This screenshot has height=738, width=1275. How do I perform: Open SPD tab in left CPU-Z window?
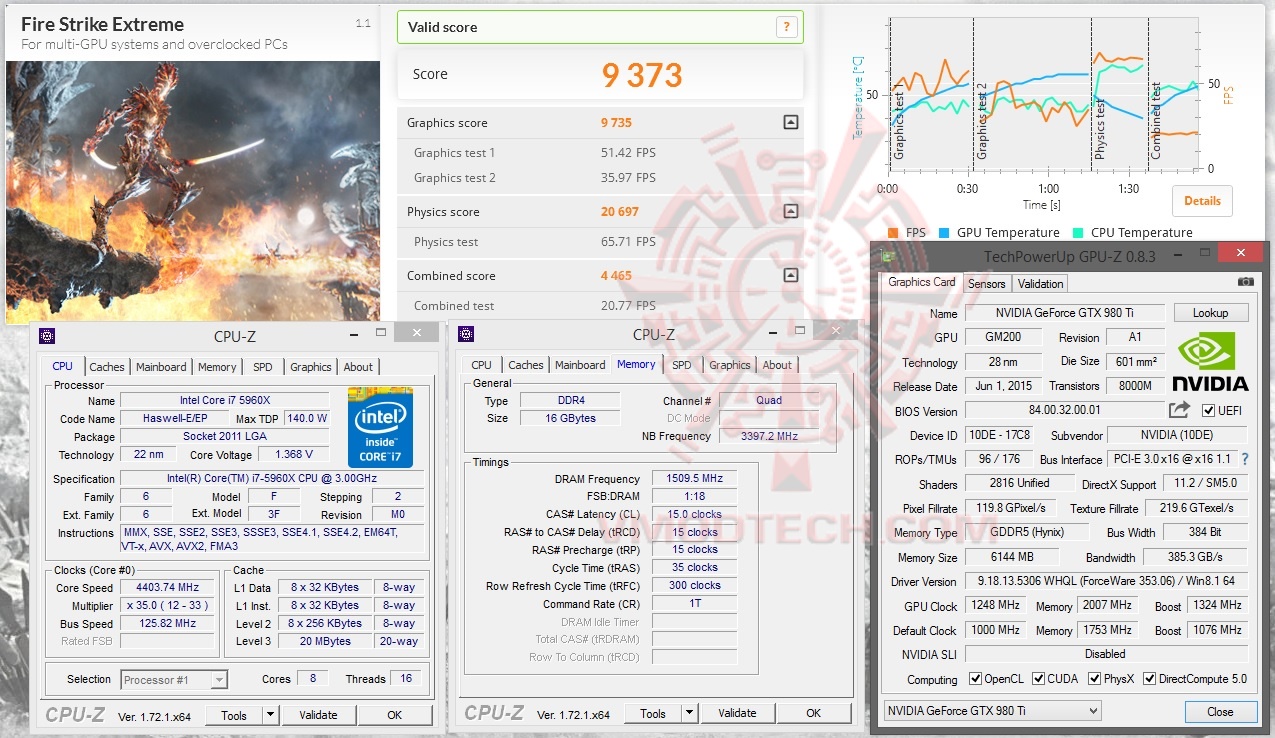point(262,367)
